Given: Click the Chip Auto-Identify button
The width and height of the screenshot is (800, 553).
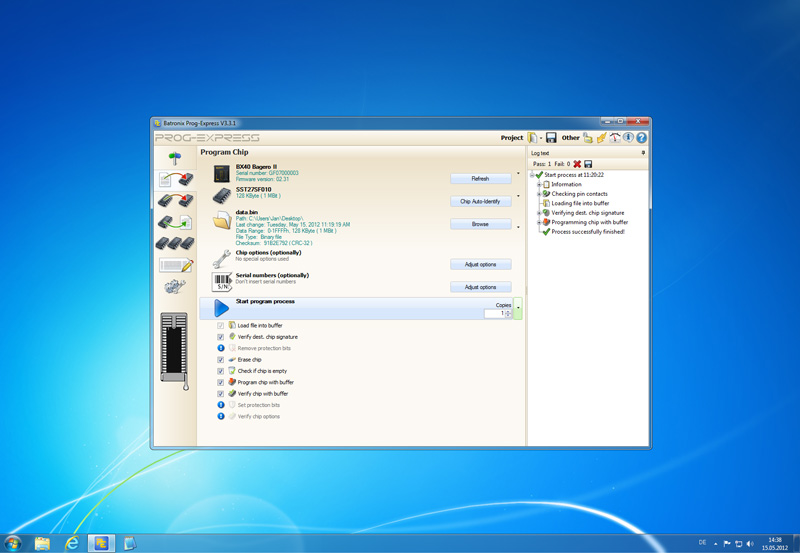Looking at the screenshot, I should pos(481,202).
